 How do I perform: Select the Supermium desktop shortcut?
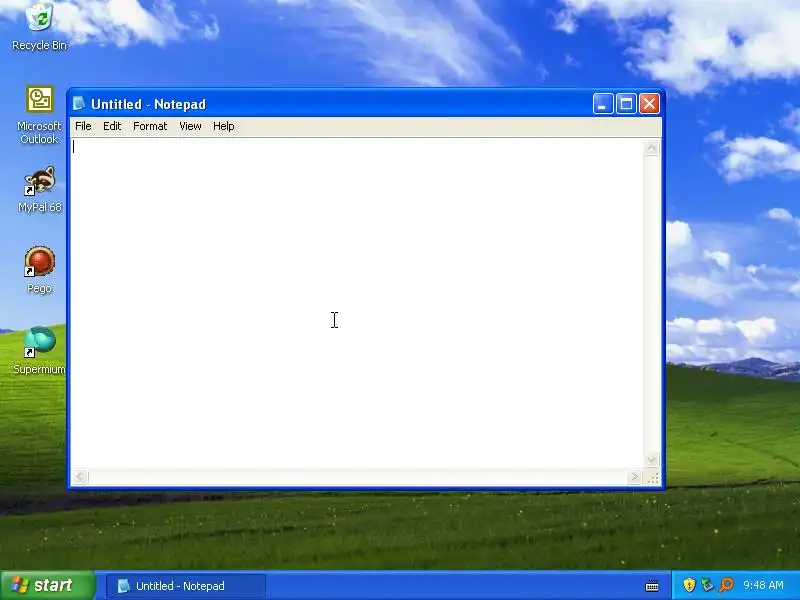click(39, 351)
